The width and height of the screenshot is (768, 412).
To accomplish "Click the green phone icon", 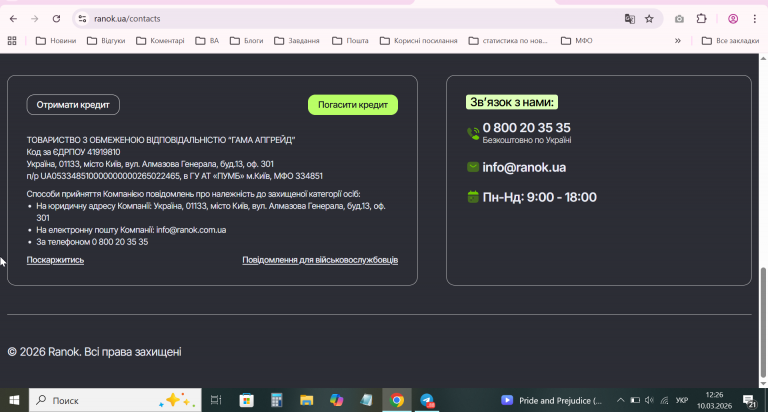I will [x=473, y=133].
